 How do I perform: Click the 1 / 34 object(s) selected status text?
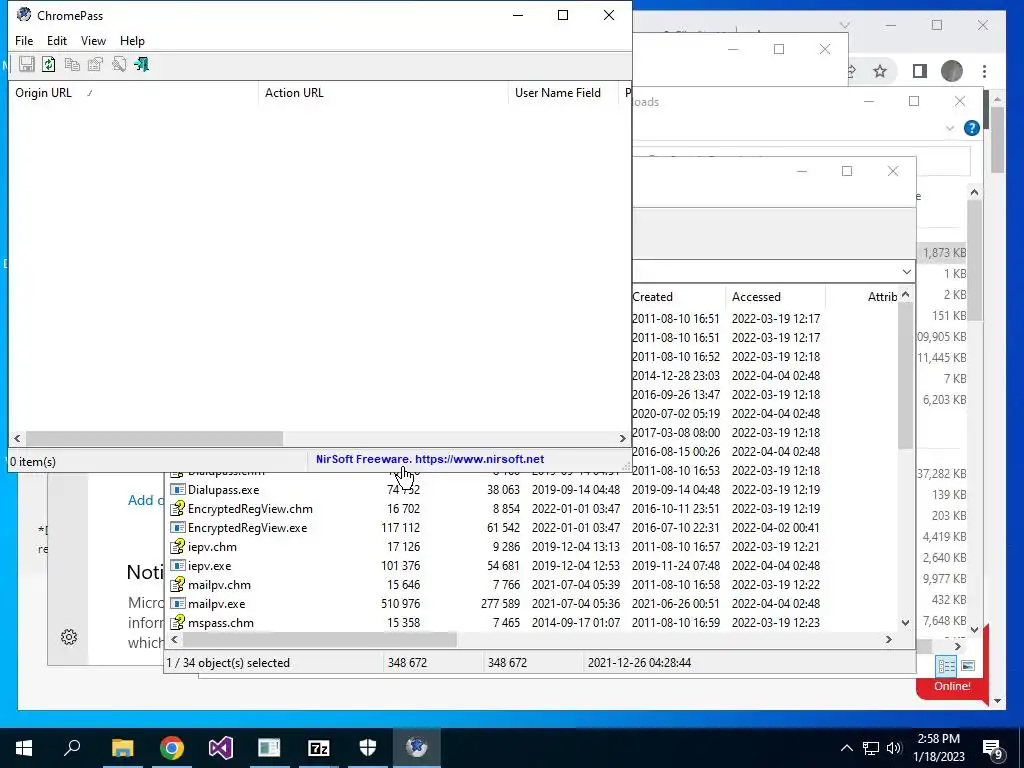click(x=228, y=663)
